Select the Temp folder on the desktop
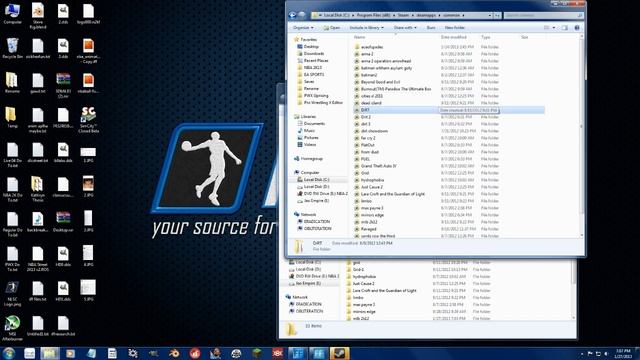This screenshot has width=640, height=360. click(12, 118)
